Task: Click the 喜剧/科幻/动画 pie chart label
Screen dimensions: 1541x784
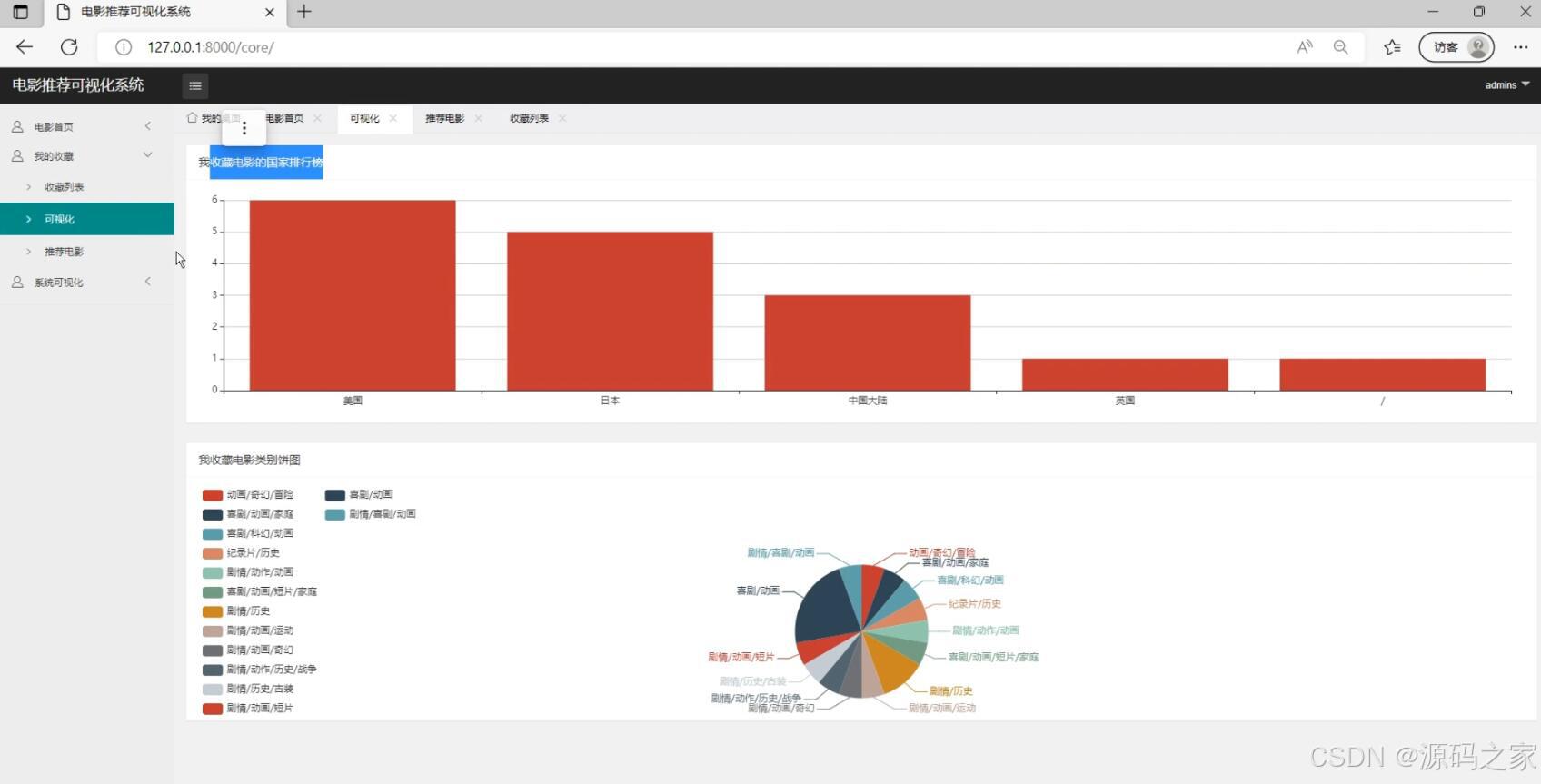Action: tap(970, 580)
